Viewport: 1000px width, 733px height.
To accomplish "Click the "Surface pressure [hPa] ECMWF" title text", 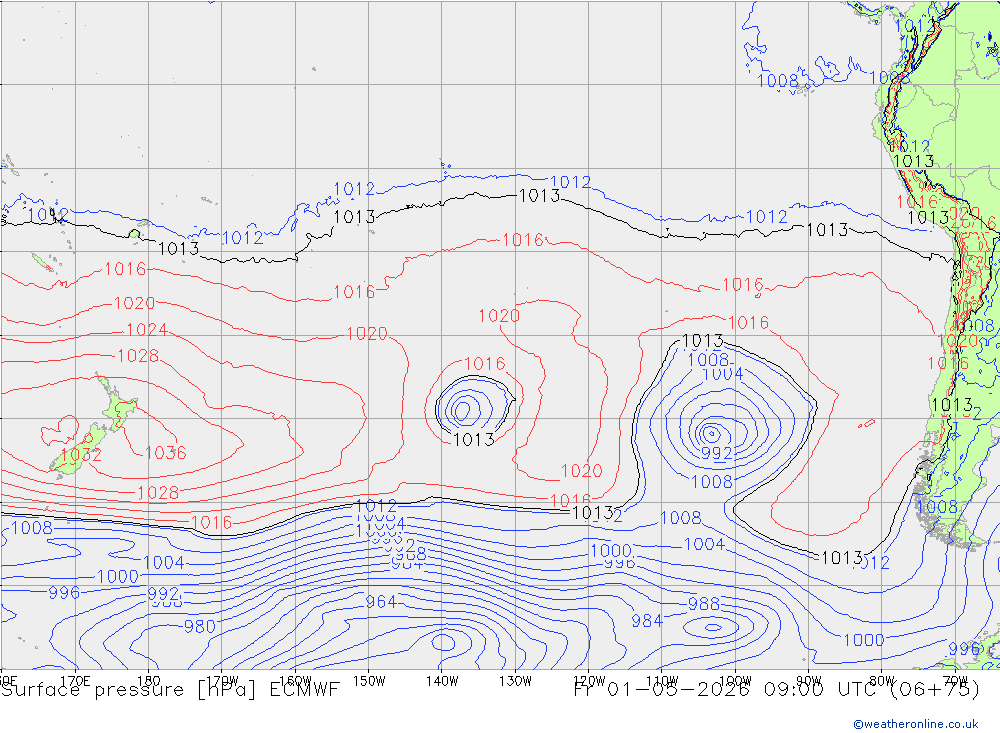I will coord(170,690).
